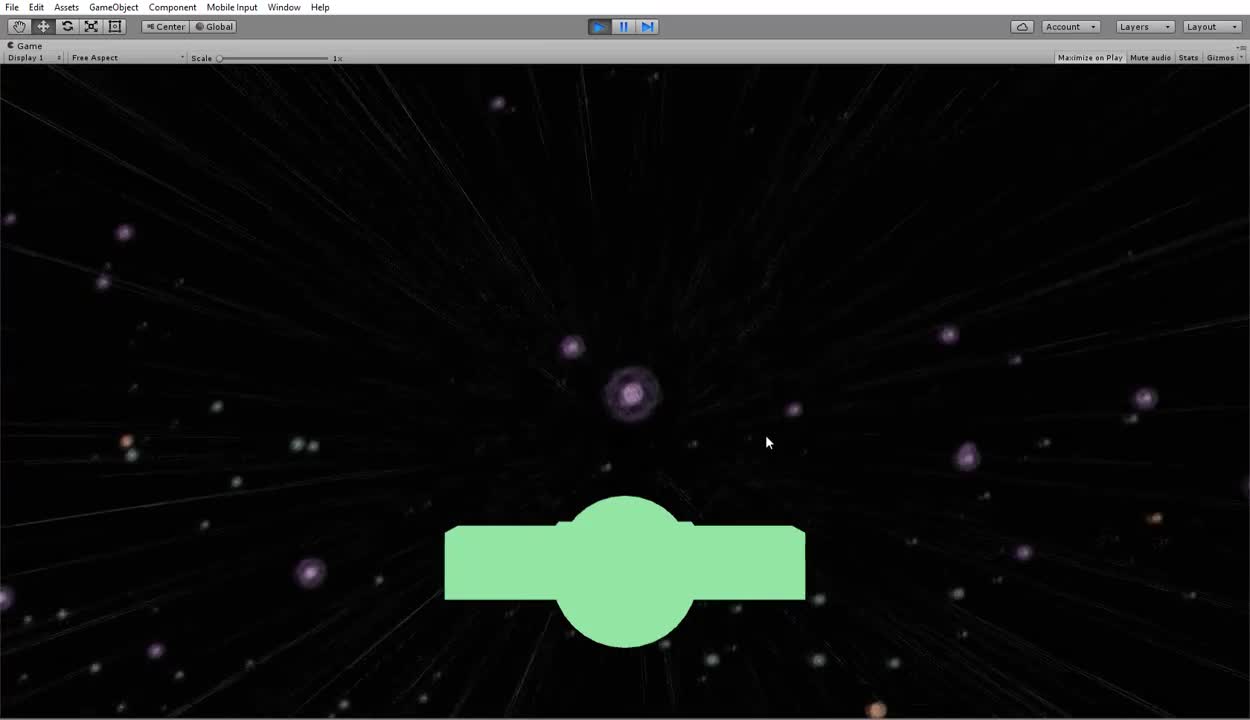Click the pivot Center toggle
The width and height of the screenshot is (1250, 720).
click(165, 26)
